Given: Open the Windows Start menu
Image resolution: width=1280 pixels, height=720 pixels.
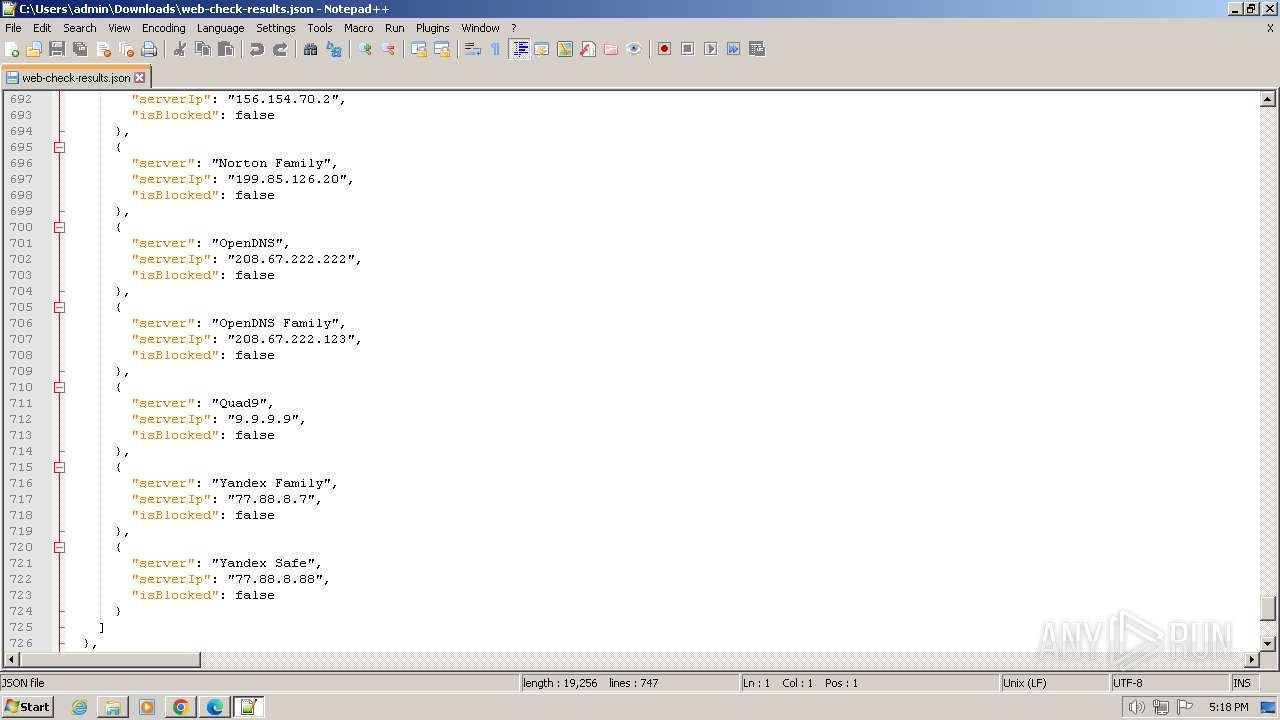Looking at the screenshot, I should pyautogui.click(x=28, y=706).
